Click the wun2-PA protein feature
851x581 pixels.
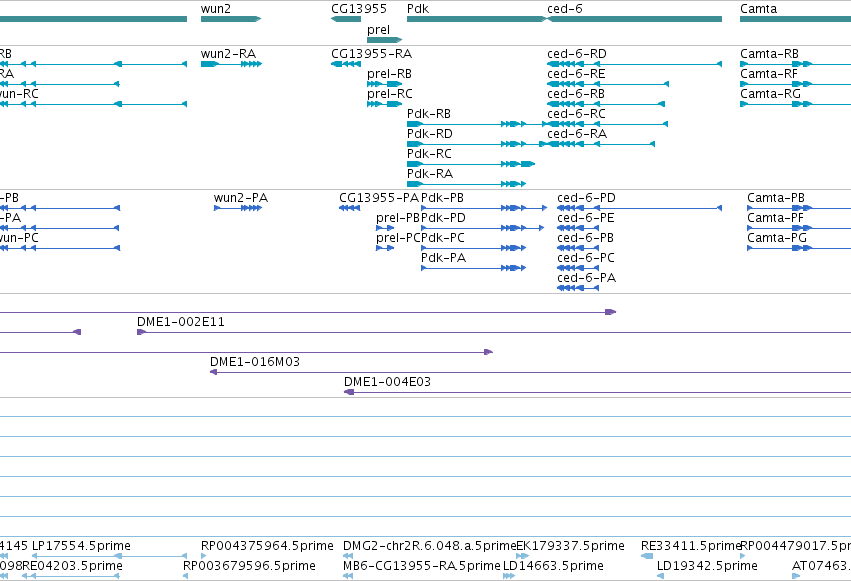click(238, 208)
